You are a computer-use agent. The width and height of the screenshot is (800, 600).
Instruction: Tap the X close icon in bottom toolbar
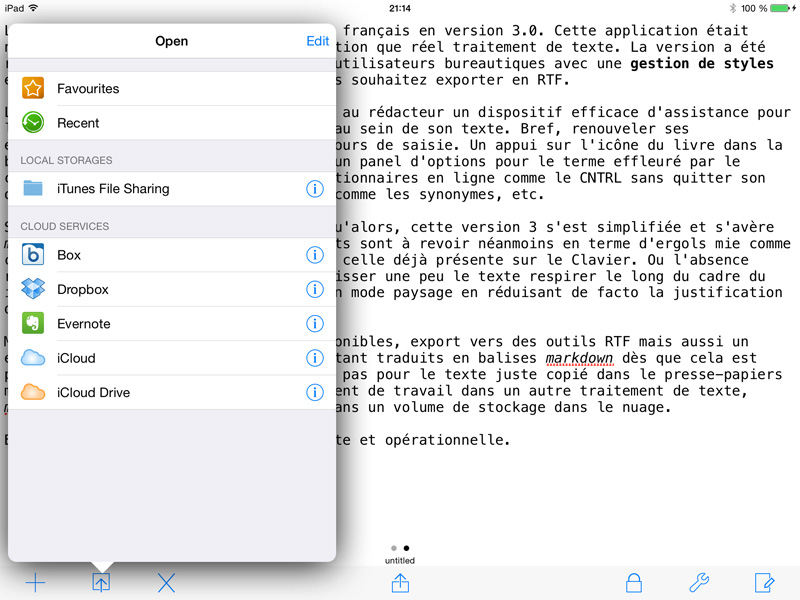pos(167,582)
